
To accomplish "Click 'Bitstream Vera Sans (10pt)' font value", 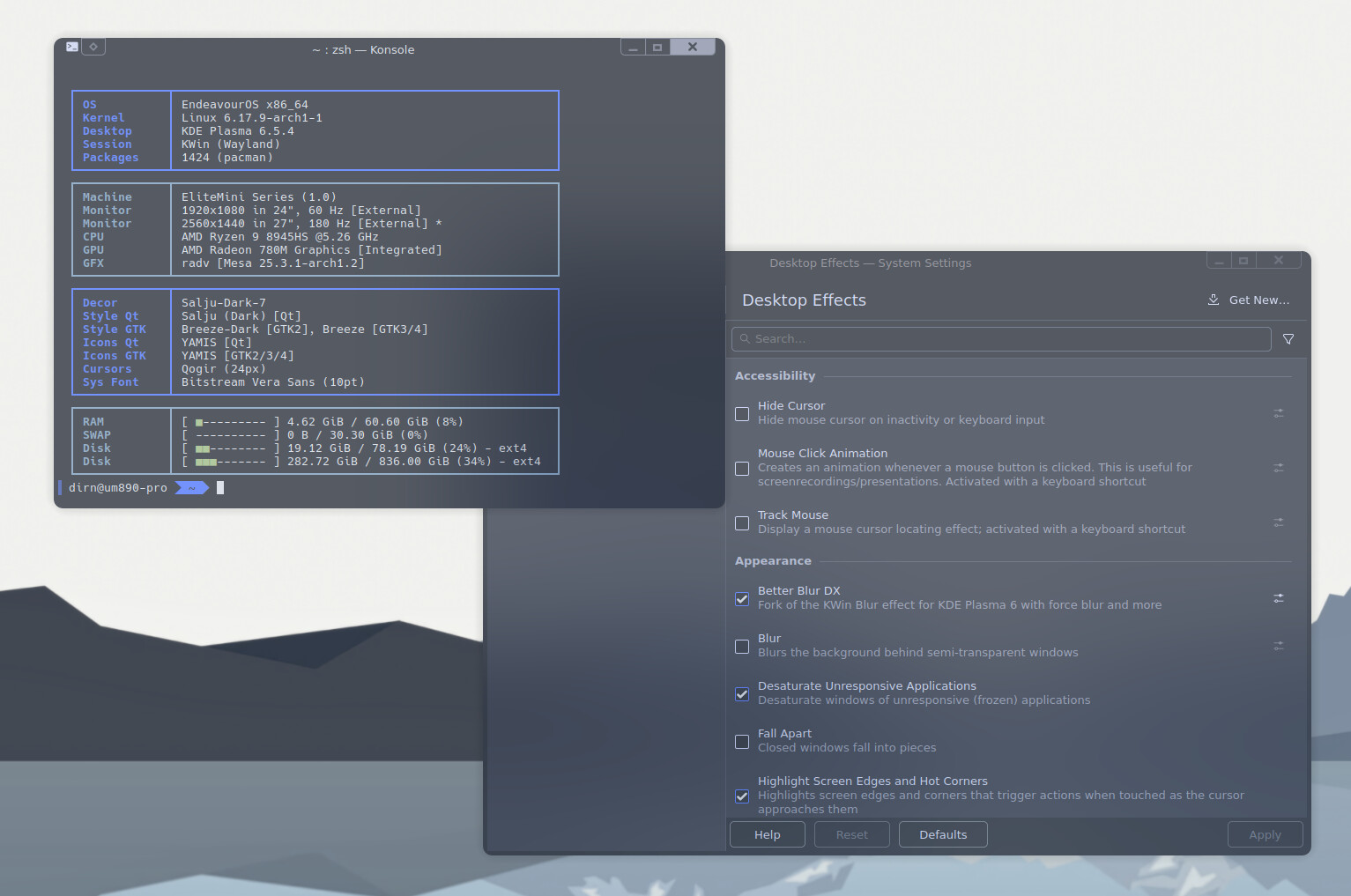I will coord(273,382).
